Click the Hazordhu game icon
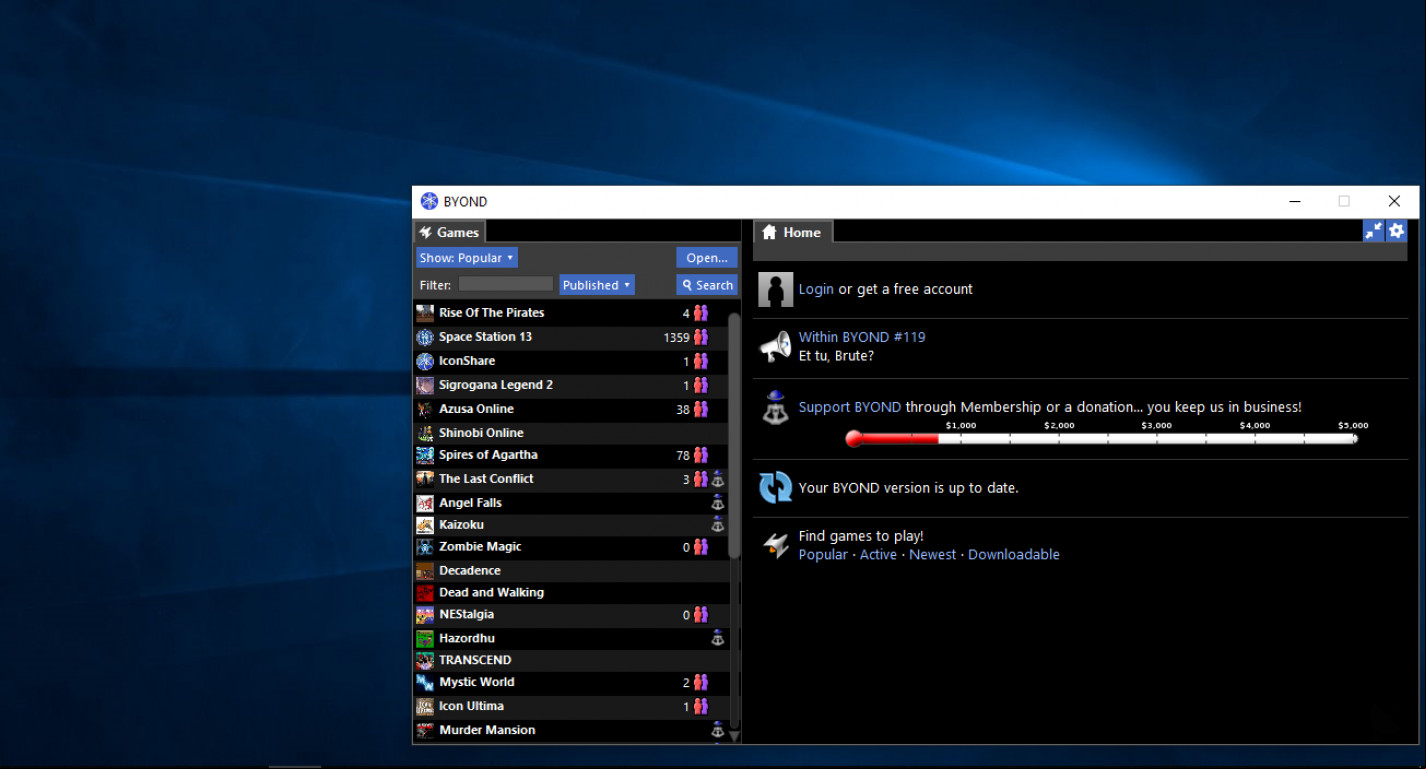 [x=425, y=638]
